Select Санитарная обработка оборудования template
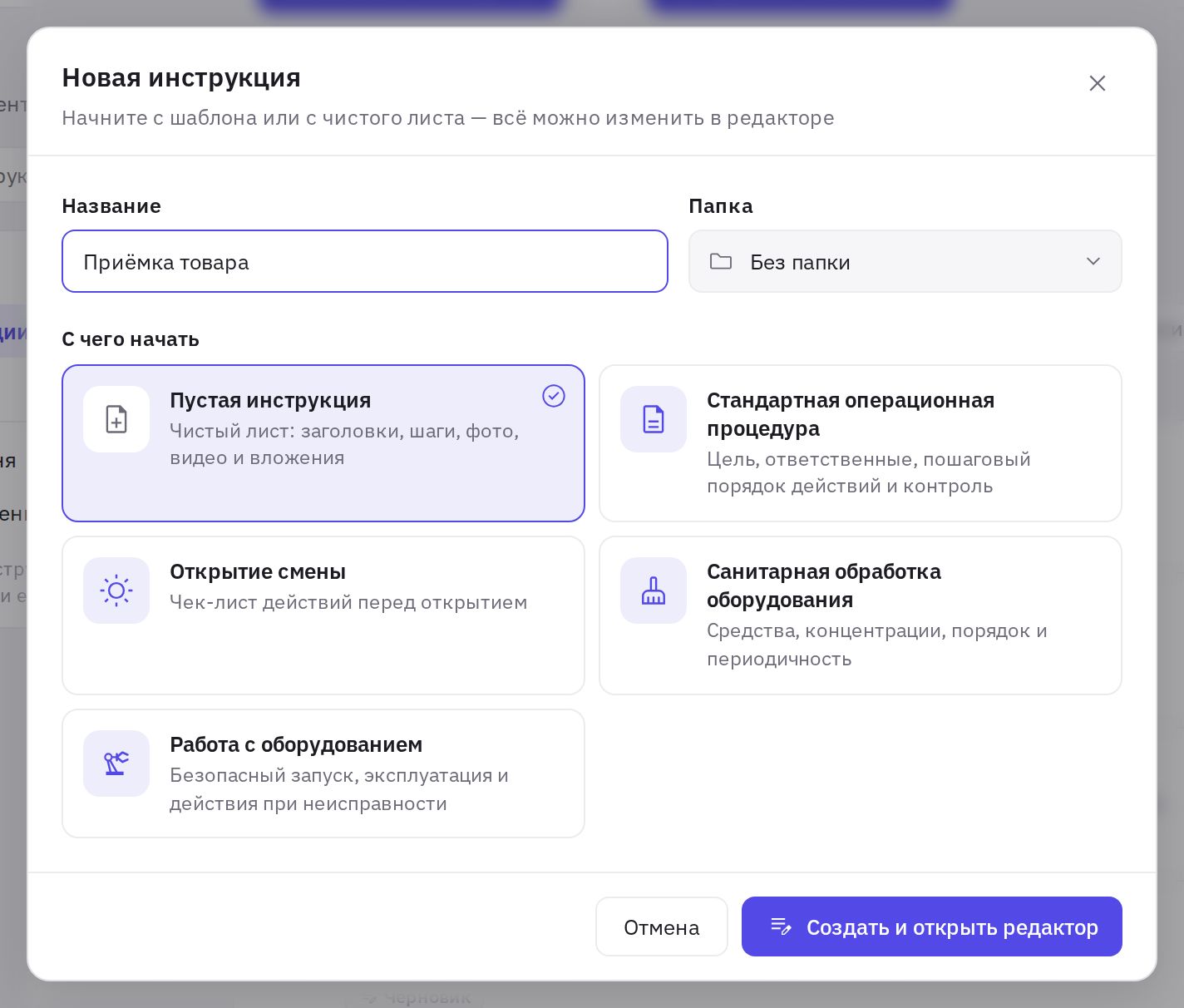This screenshot has width=1184, height=1008. click(x=861, y=615)
